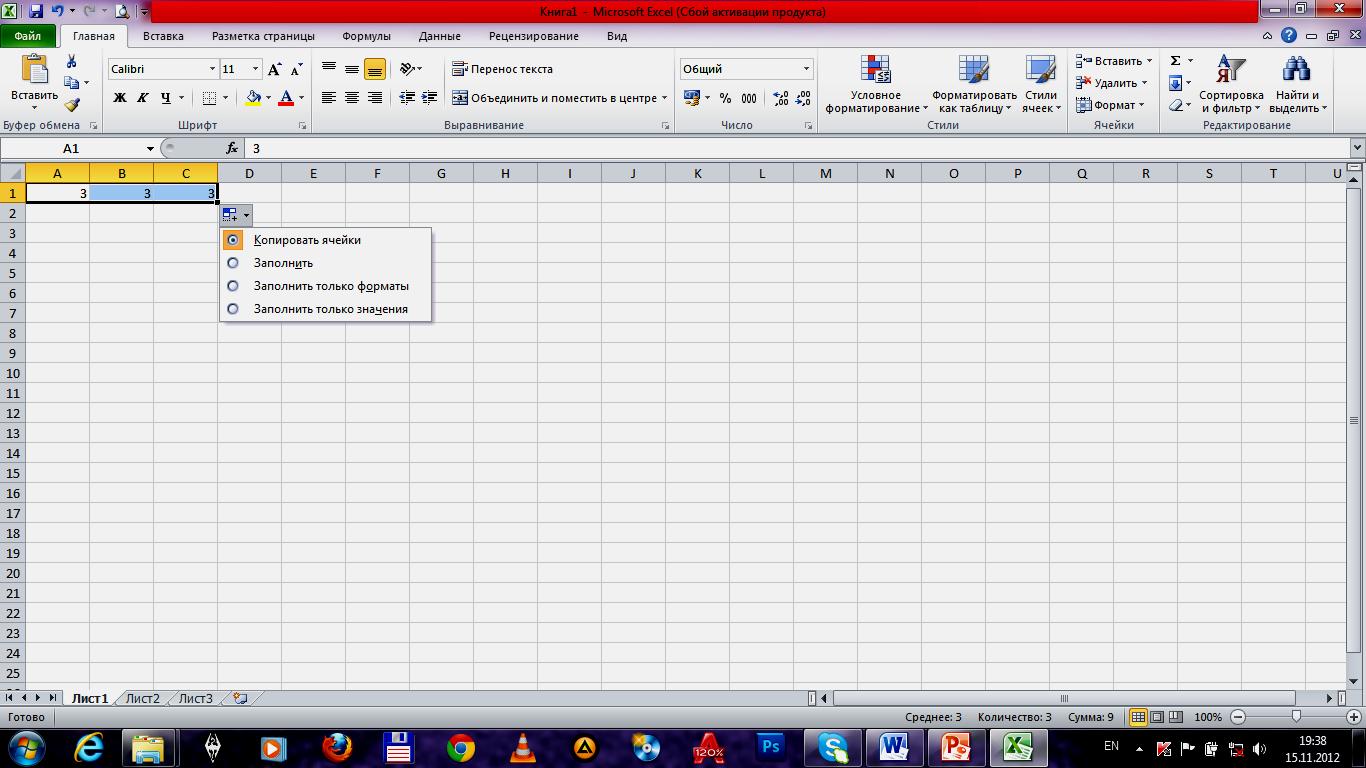The height and width of the screenshot is (768, 1366).
Task: Open borders dropdown arrow
Action: [225, 98]
